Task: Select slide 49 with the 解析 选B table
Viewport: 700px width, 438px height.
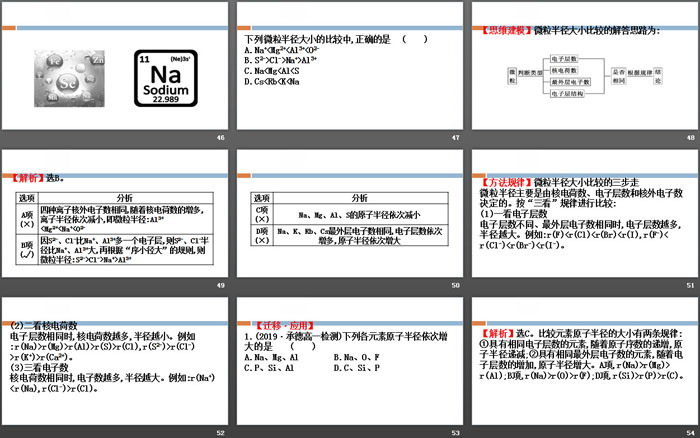Action: [115, 213]
